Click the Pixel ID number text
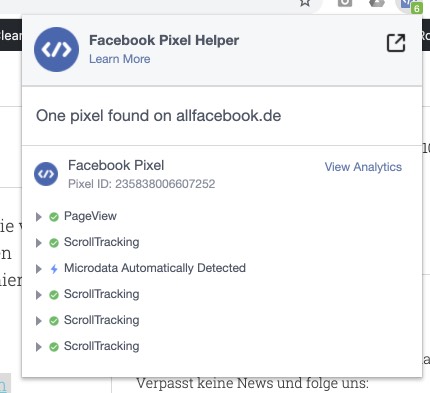 165,184
